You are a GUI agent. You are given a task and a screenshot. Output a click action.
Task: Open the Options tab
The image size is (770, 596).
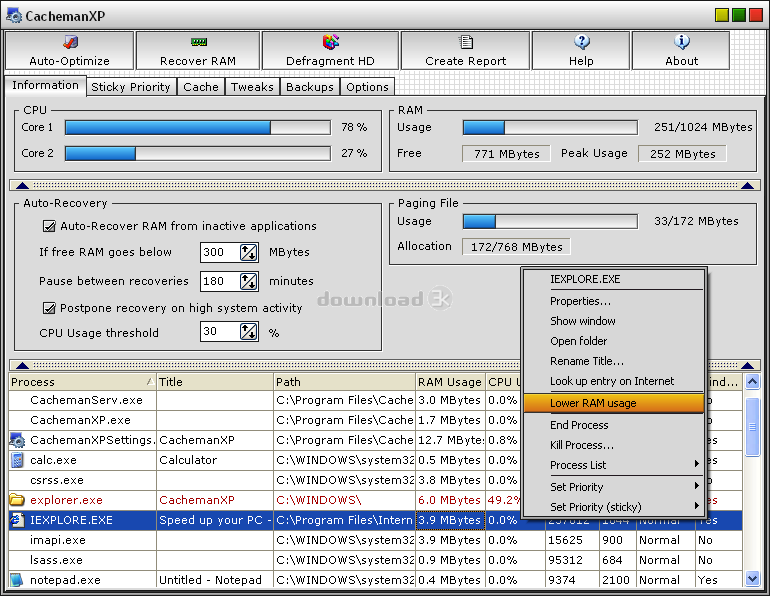pos(367,87)
